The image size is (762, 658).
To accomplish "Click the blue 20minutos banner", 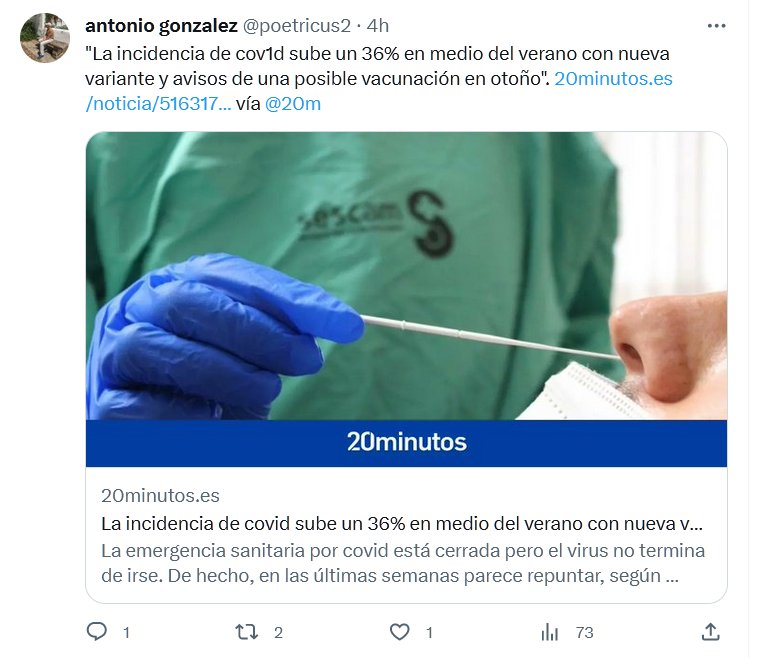I will [x=406, y=443].
